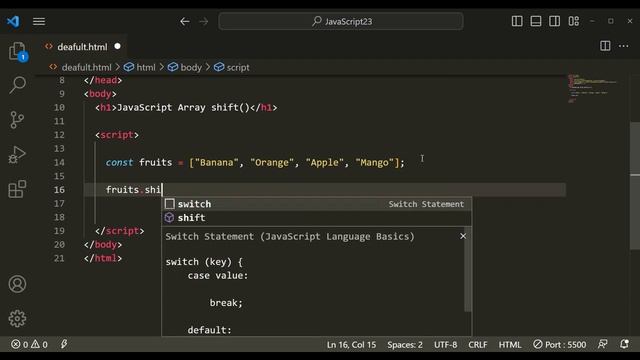Split the editor to the right
Image resolution: width=640 pixels, height=360 pixels.
coord(605,46)
